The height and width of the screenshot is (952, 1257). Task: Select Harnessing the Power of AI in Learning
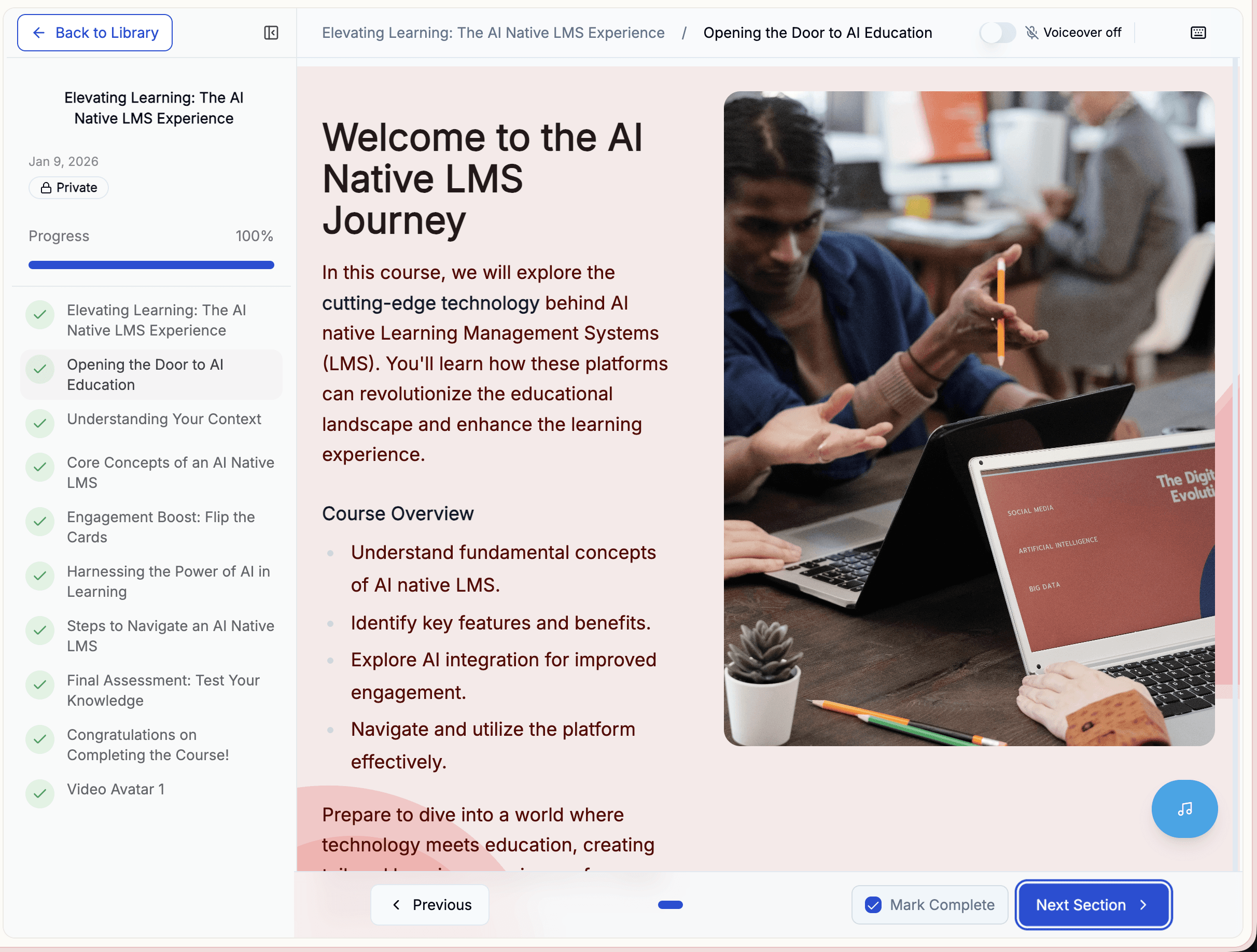click(x=167, y=581)
